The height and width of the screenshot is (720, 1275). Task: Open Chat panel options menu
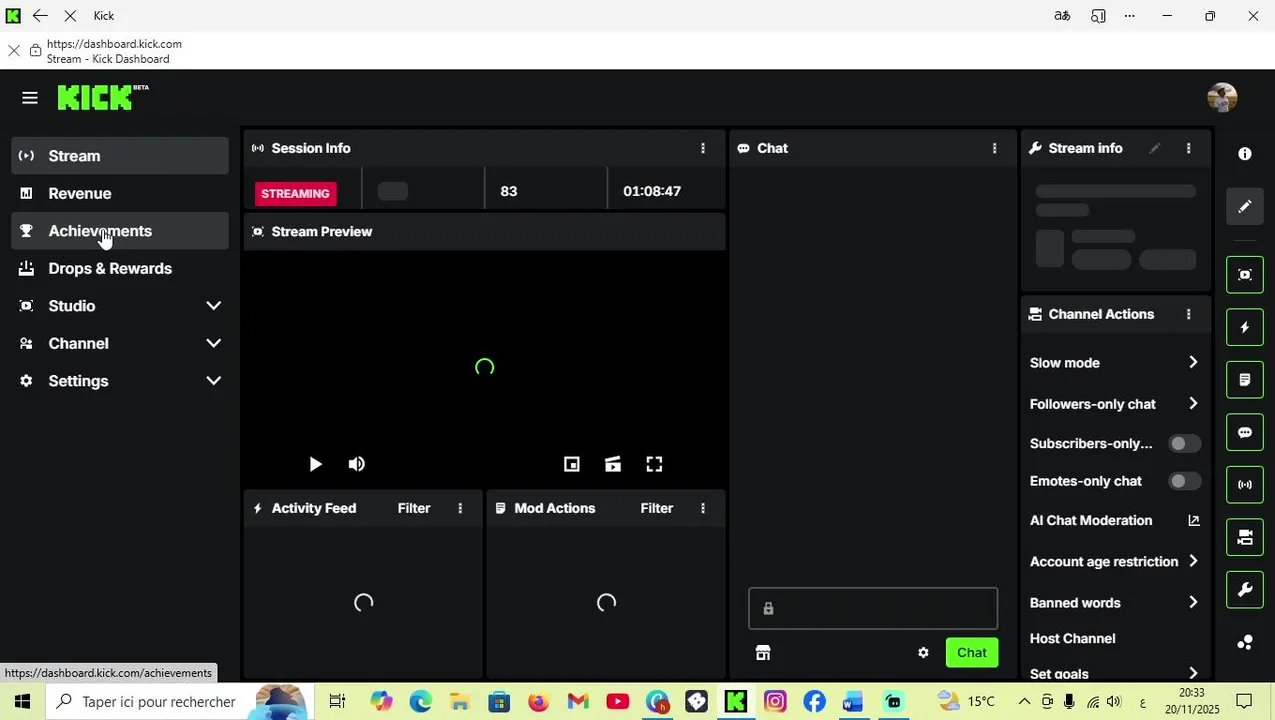click(x=994, y=148)
